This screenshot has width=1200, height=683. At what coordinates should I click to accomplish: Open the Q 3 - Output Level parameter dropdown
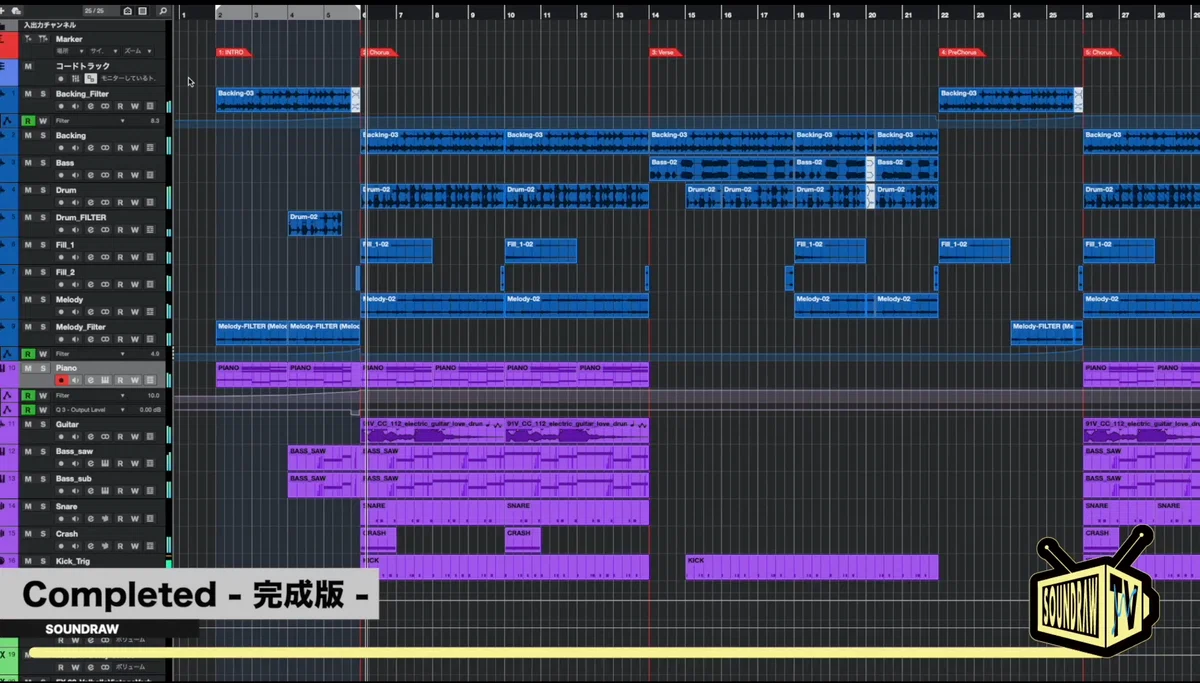tap(124, 409)
